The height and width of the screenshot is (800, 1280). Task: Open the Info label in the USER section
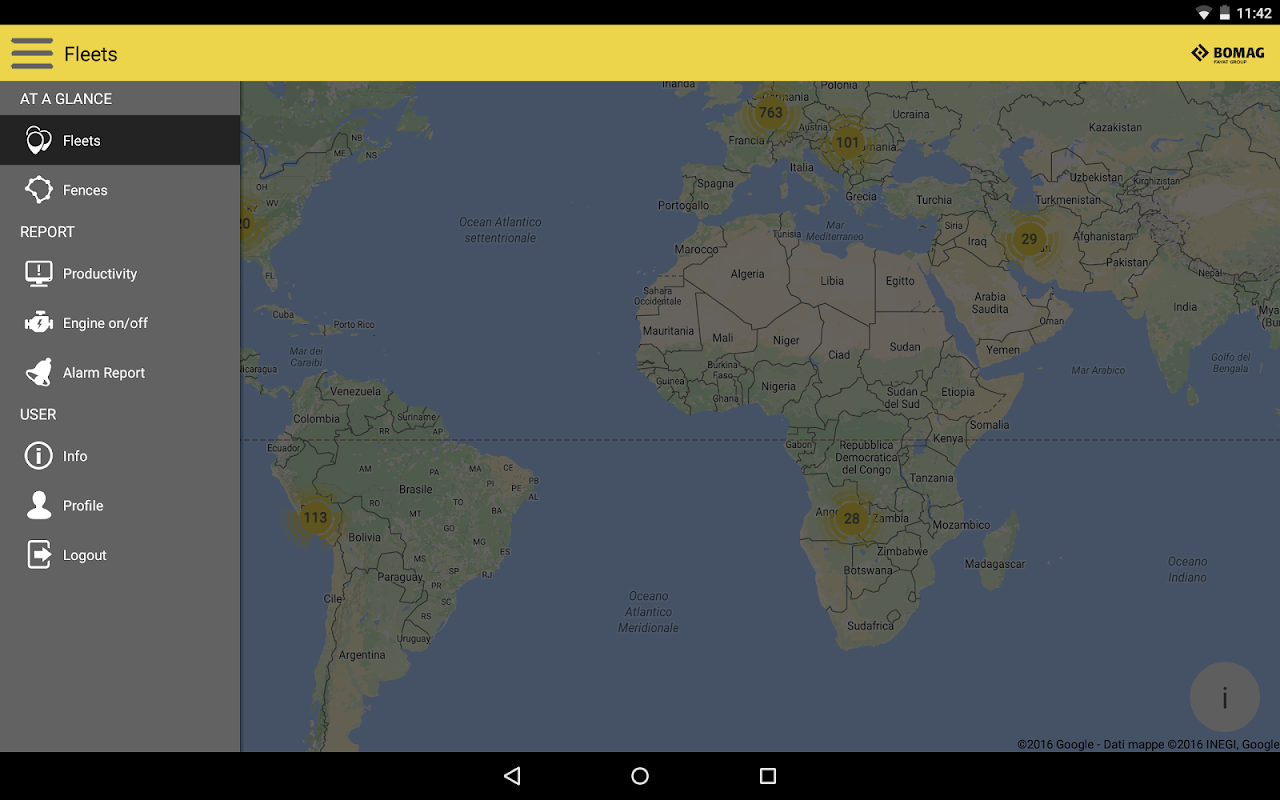[75, 456]
